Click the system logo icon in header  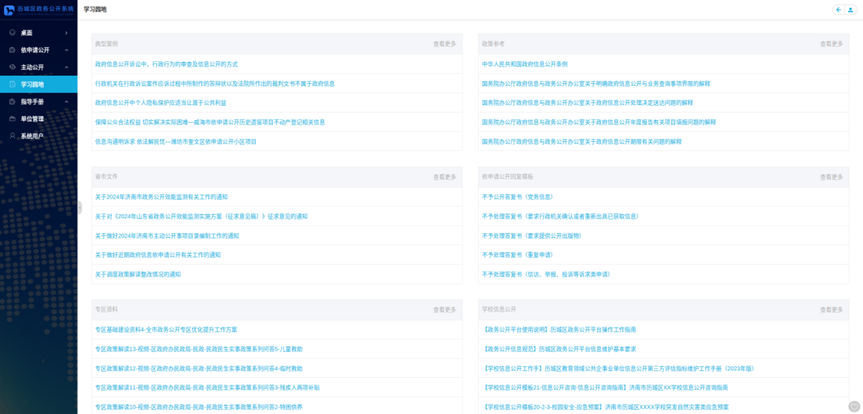(9, 10)
